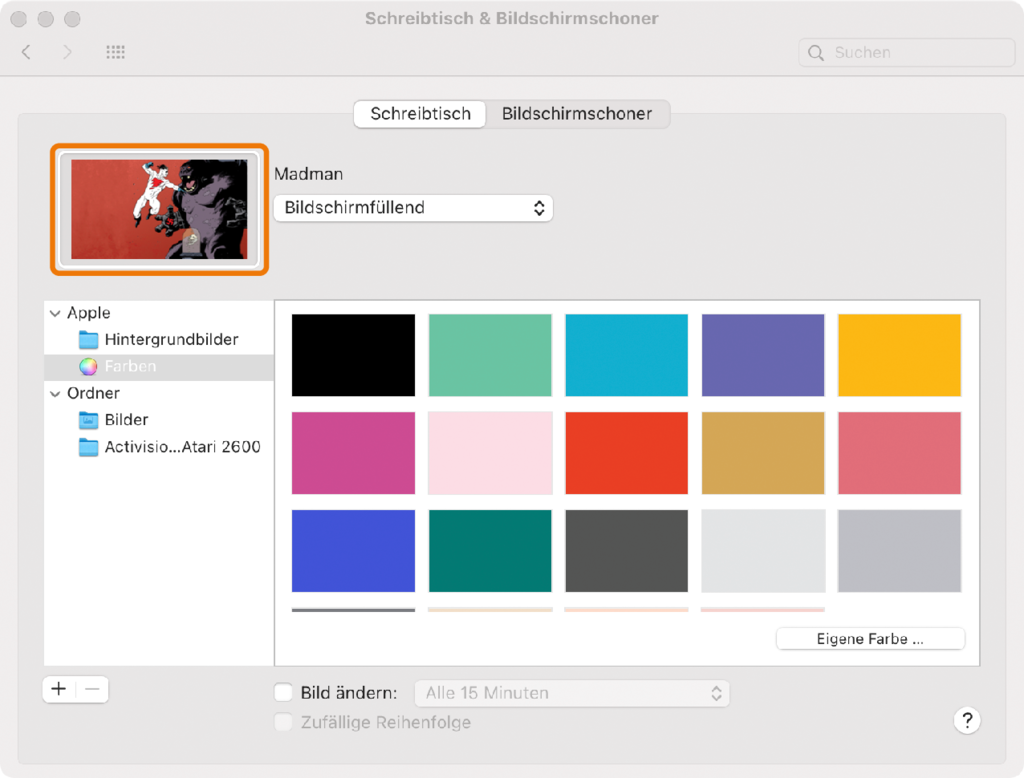Choose the red color swatch
This screenshot has width=1024, height=778.
(x=626, y=453)
